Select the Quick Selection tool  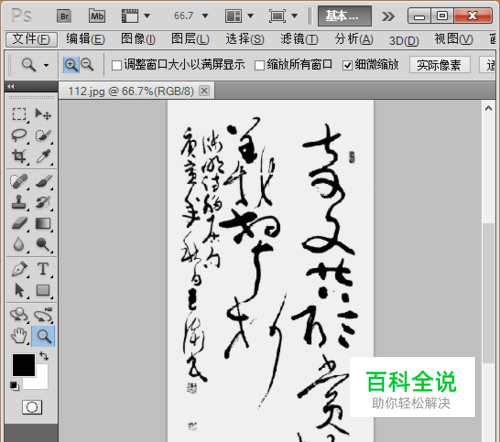[x=43, y=135]
